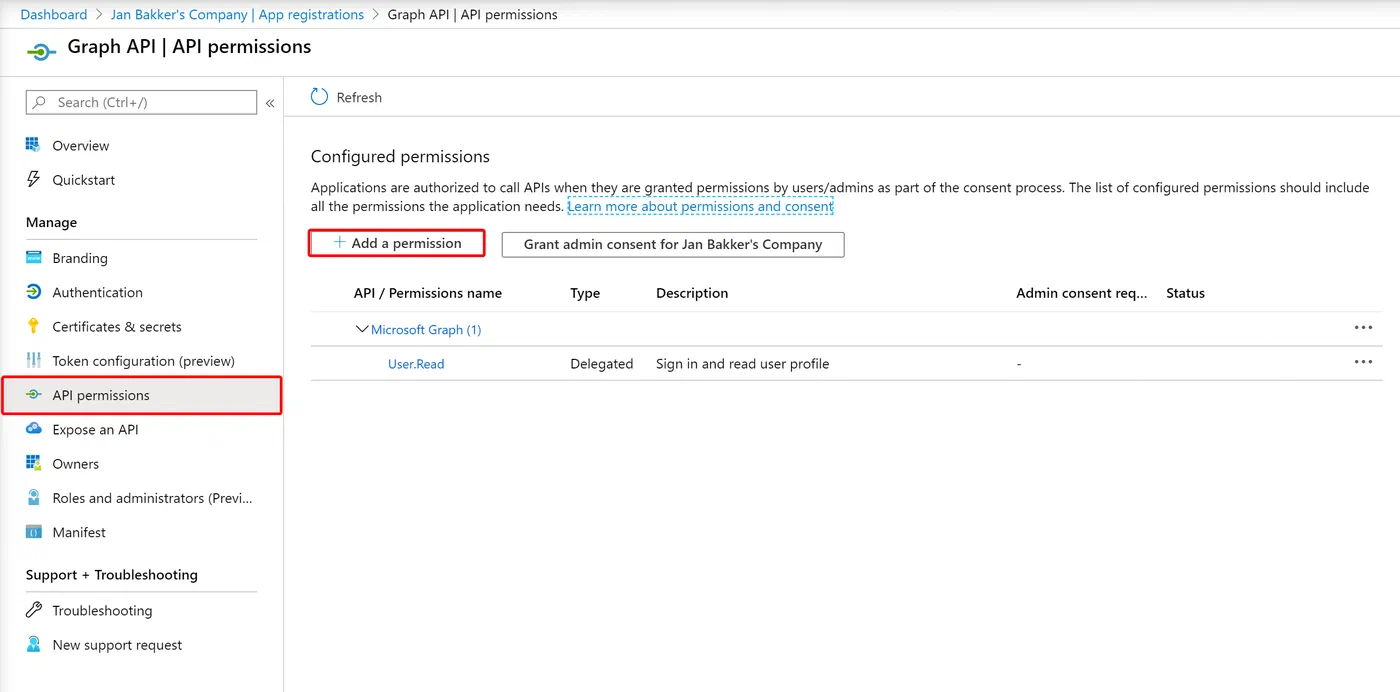Viewport: 1400px width, 692px height.
Task: Open Learn more about permissions and consent
Action: tap(700, 206)
